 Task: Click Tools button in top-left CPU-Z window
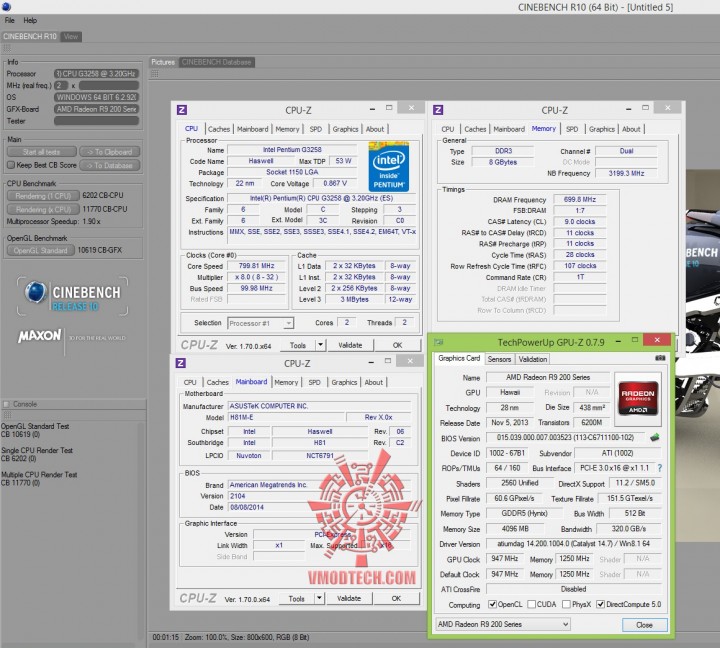click(x=298, y=345)
